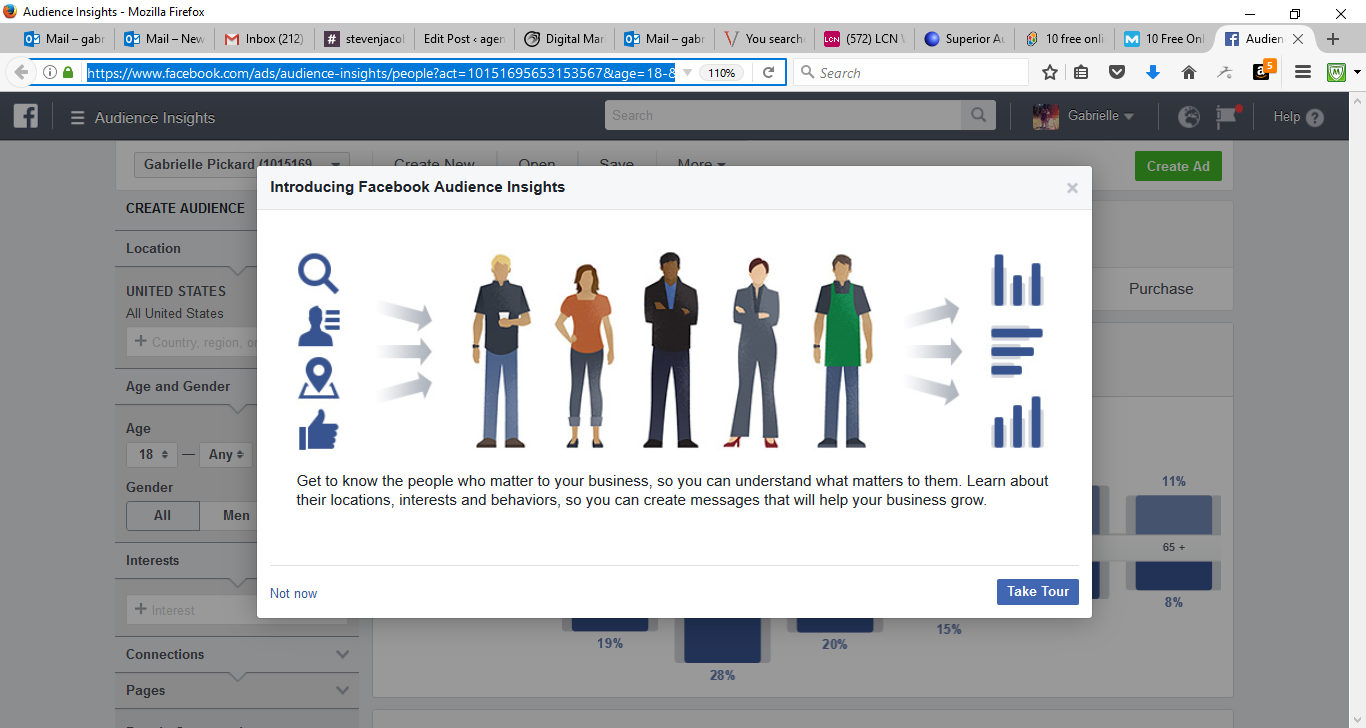
Task: Open the Firefox hamburger menu
Action: click(1303, 73)
